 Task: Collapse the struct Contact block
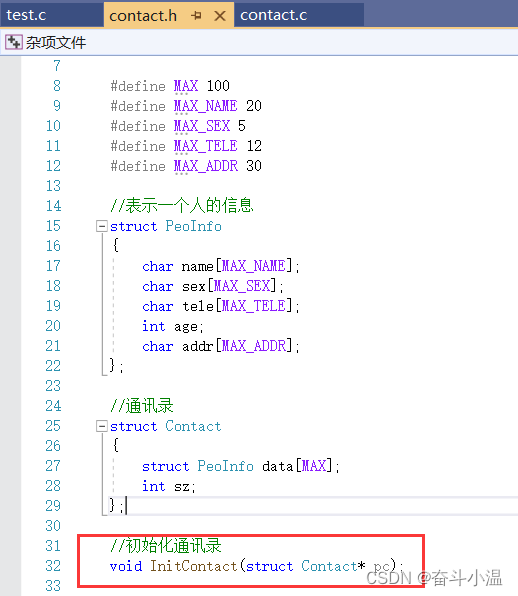(x=101, y=426)
